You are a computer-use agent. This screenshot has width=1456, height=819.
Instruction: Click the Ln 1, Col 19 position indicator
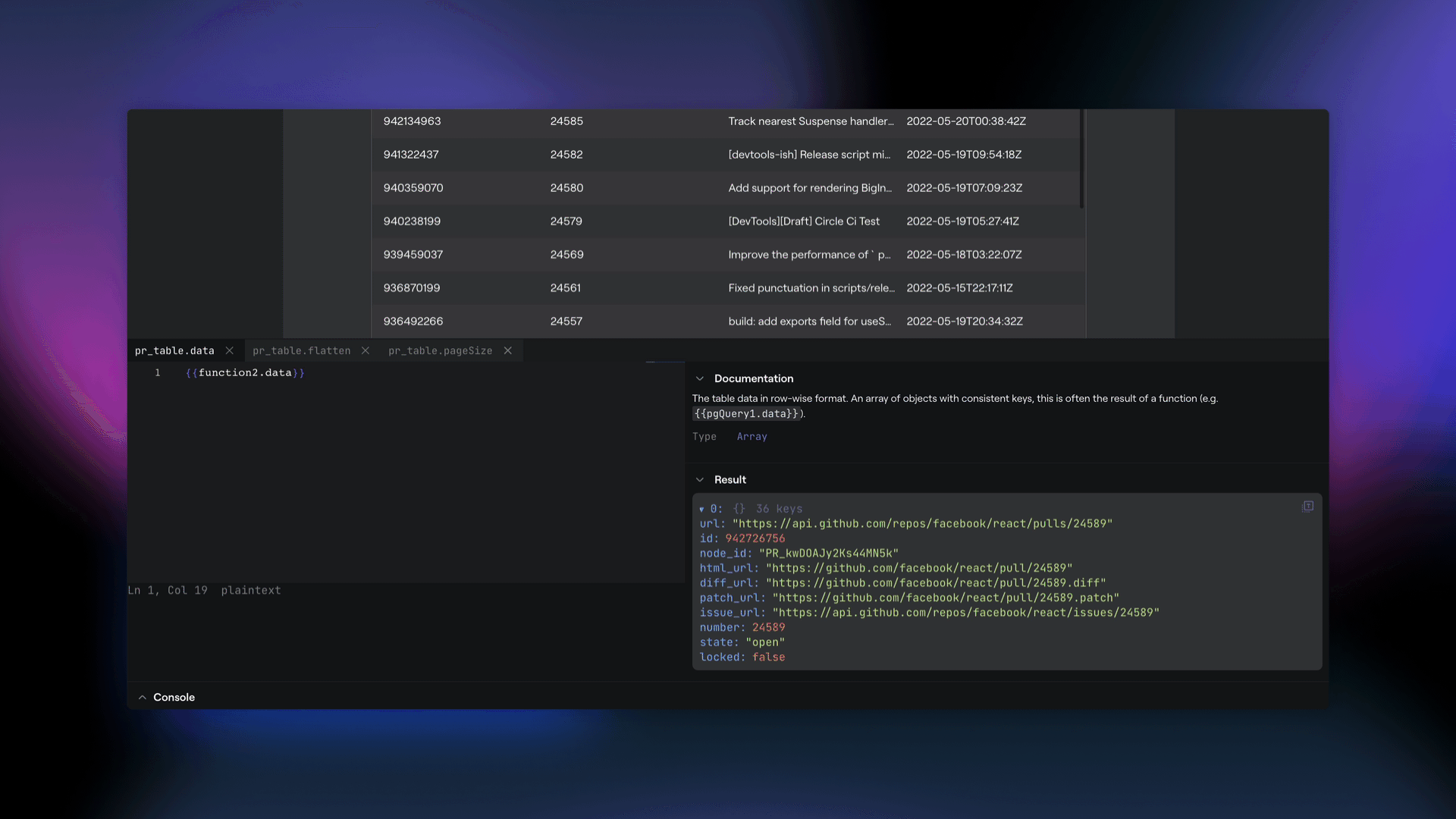pyautogui.click(x=168, y=590)
